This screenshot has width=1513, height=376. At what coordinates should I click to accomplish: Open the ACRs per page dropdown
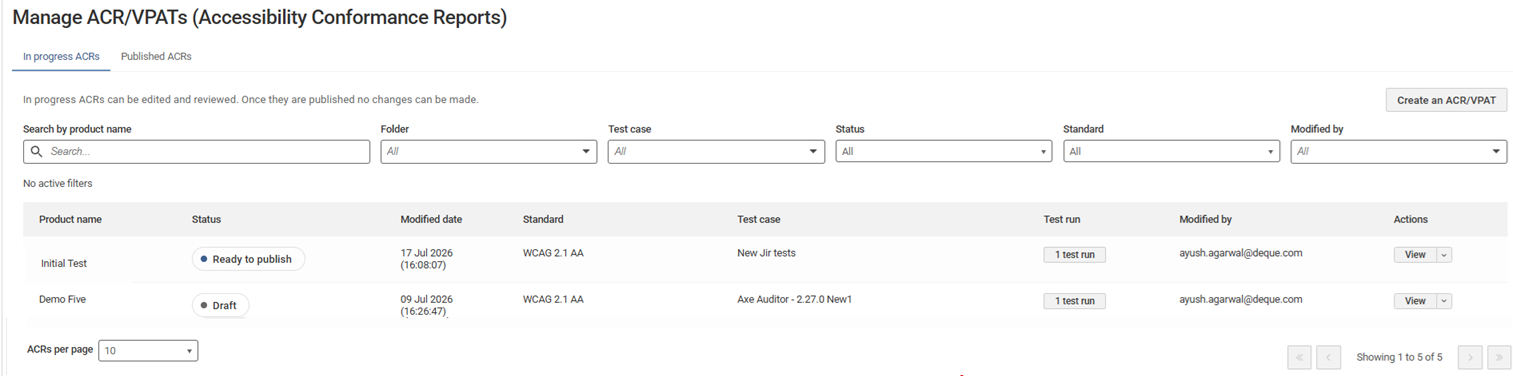[148, 351]
